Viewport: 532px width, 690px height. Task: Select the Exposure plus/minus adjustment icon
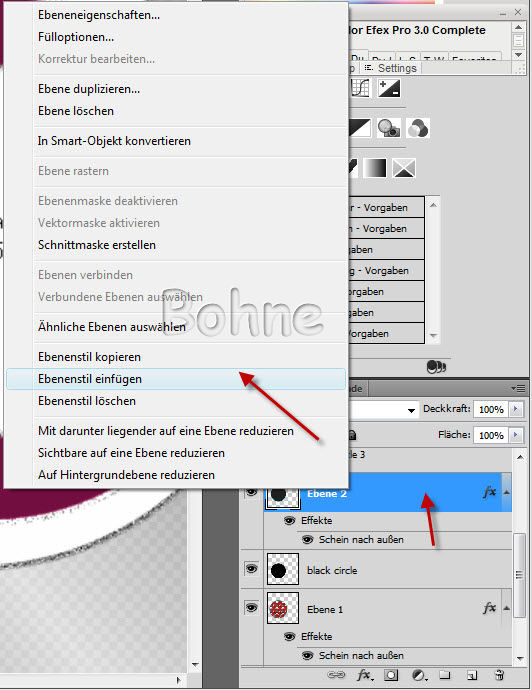pyautogui.click(x=389, y=88)
